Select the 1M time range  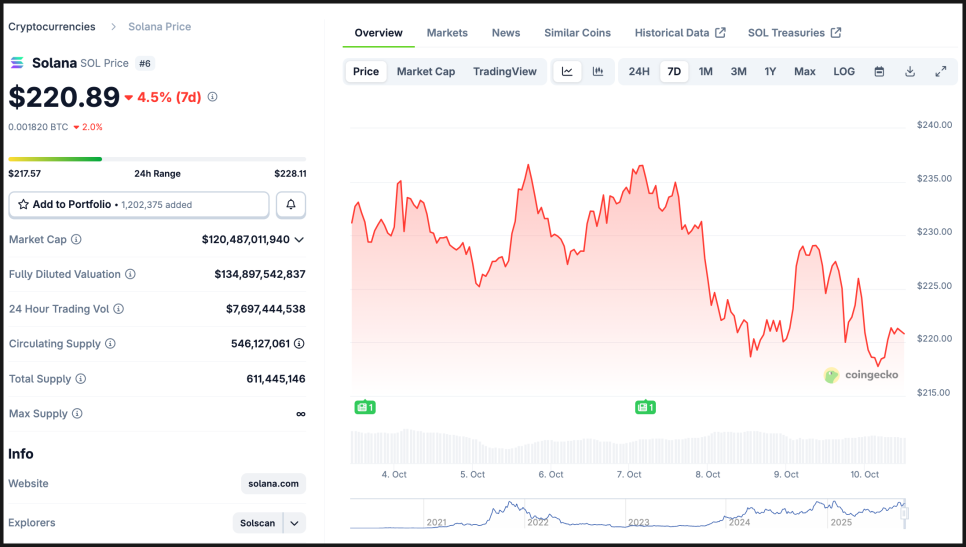pyautogui.click(x=706, y=72)
